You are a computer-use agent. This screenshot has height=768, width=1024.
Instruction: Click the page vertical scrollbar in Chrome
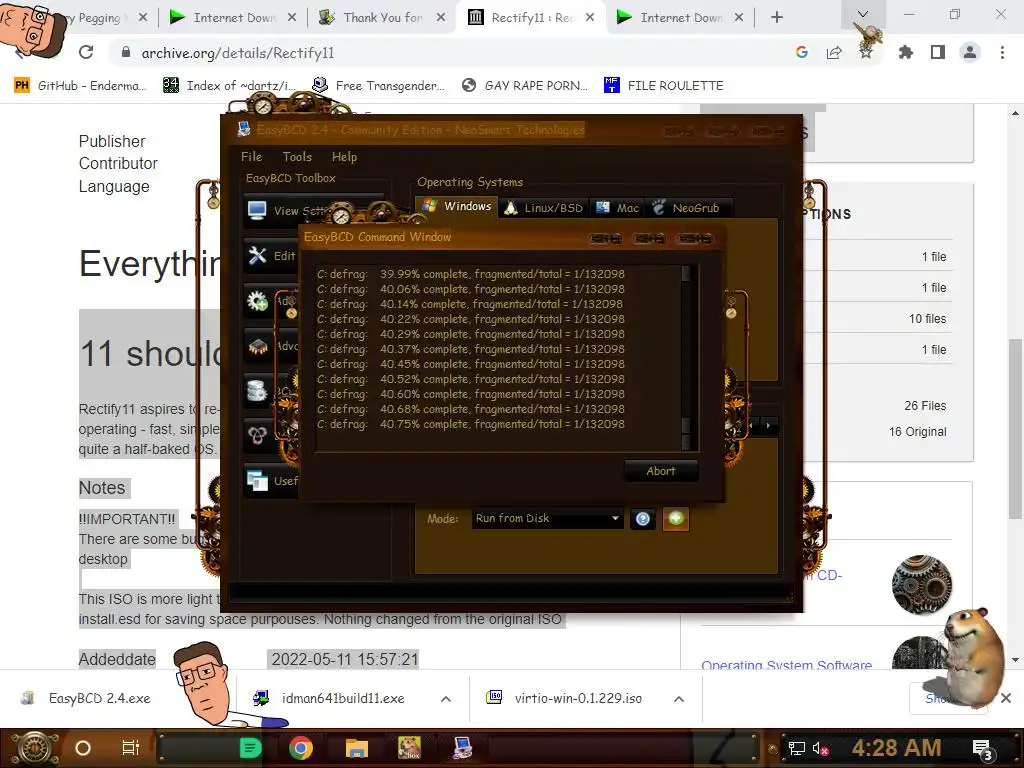1015,428
